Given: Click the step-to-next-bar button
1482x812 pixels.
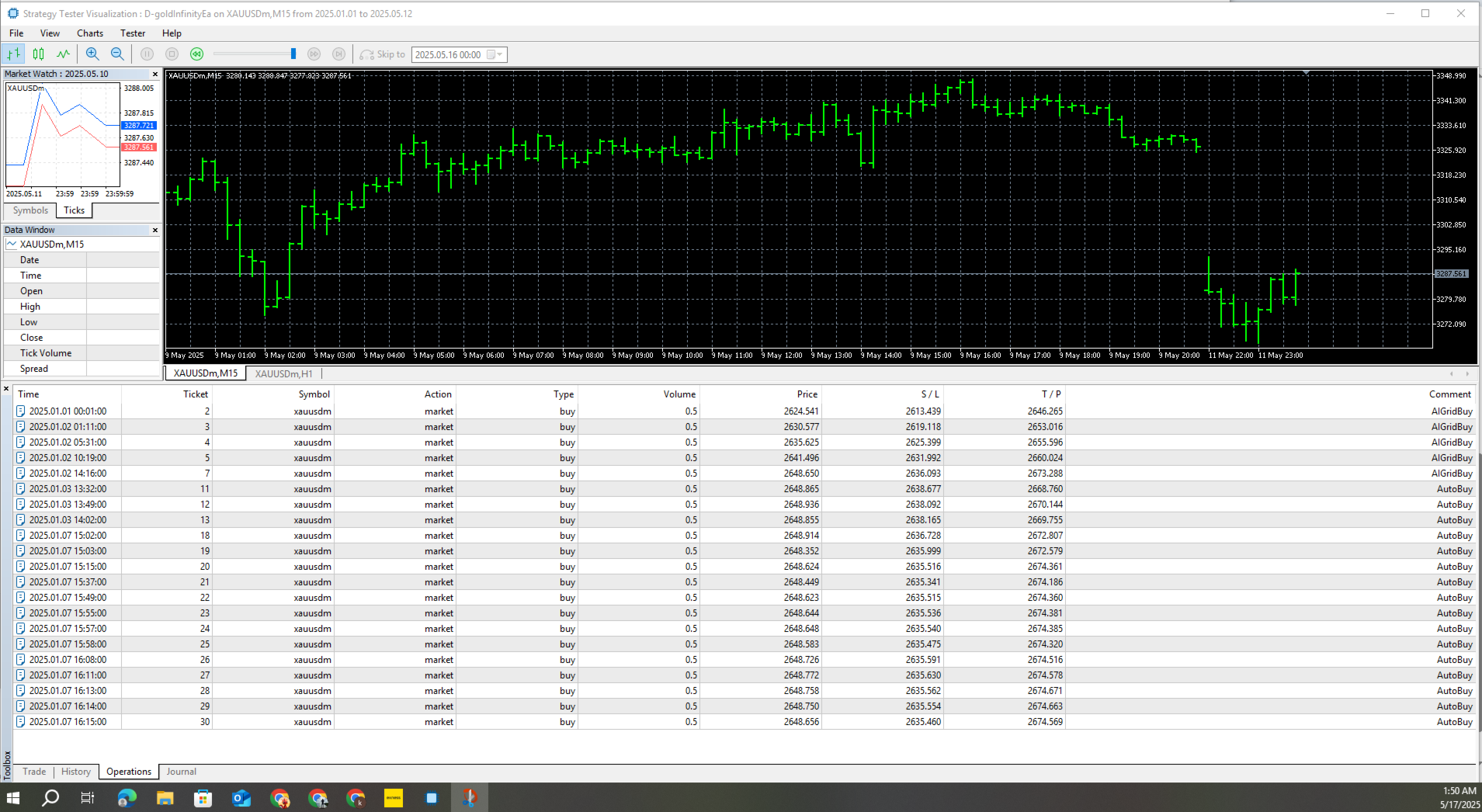Looking at the screenshot, I should click(338, 54).
